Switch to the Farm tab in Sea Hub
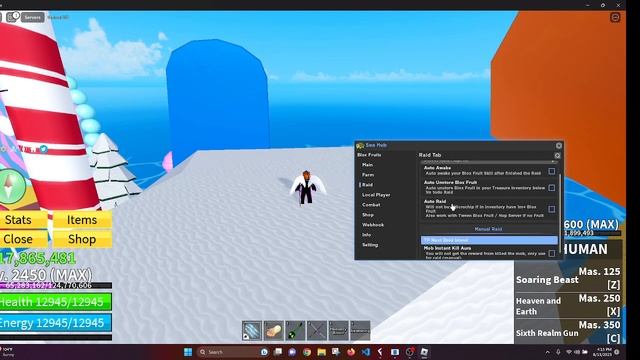The height and width of the screenshot is (360, 640). (368, 175)
